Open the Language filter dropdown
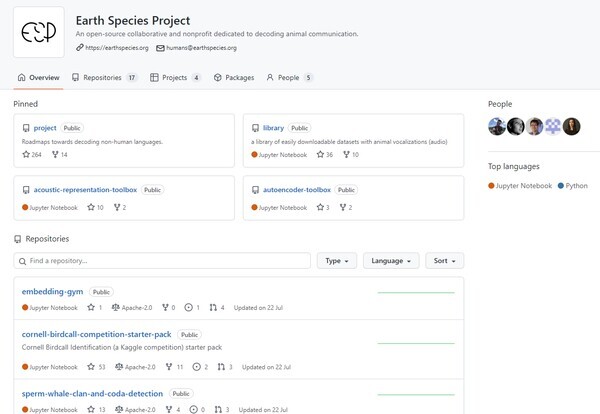The width and height of the screenshot is (600, 414). pyautogui.click(x=391, y=261)
